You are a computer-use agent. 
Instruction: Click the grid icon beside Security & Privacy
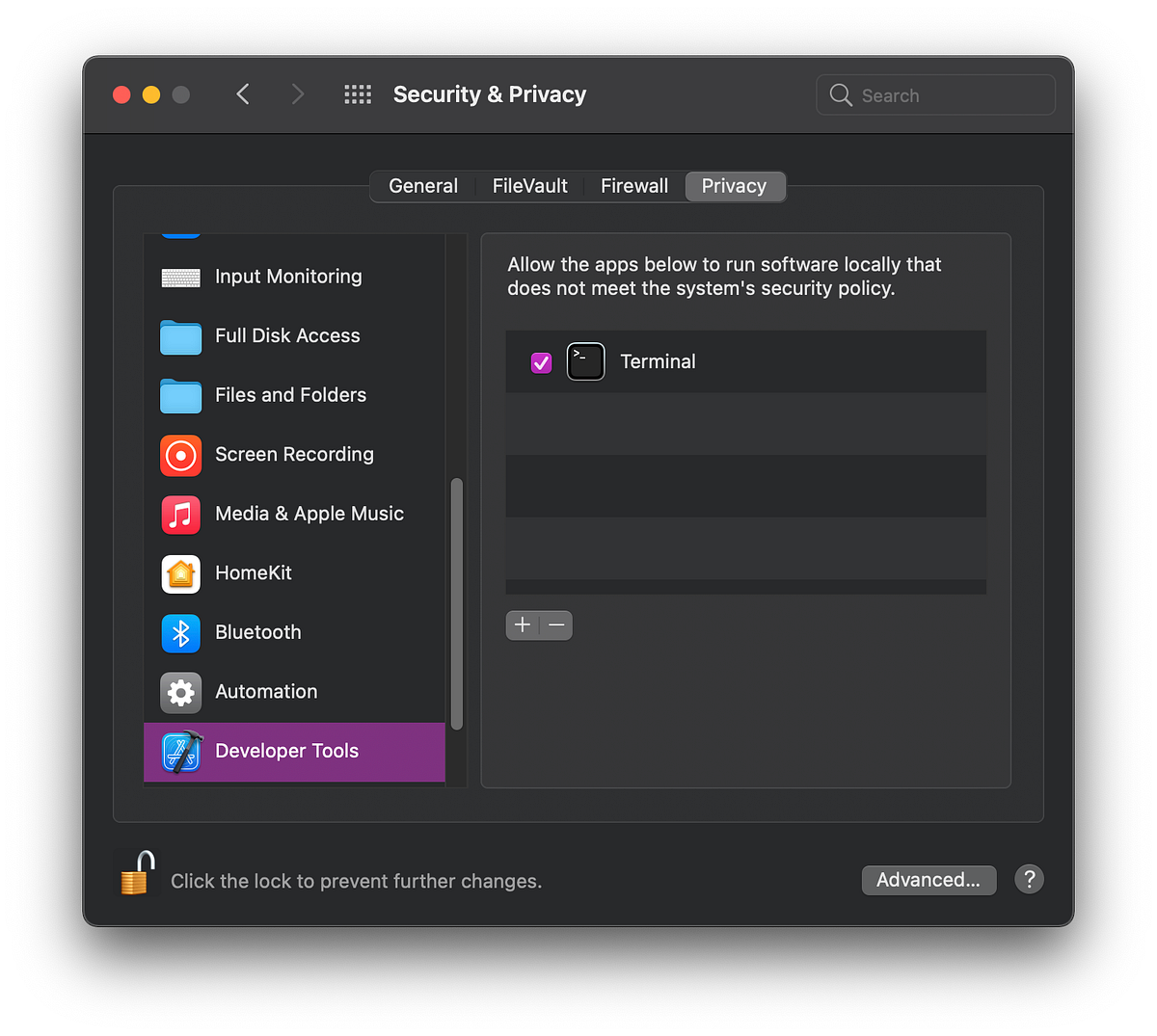click(357, 93)
